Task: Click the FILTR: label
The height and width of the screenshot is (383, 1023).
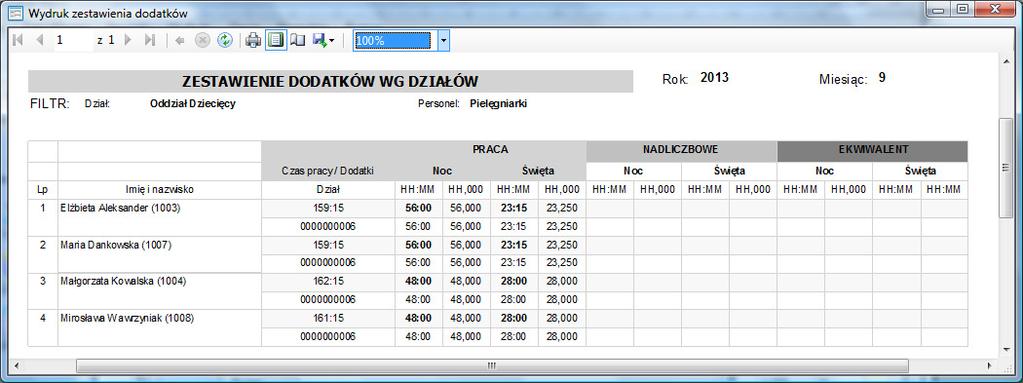Action: click(50, 103)
